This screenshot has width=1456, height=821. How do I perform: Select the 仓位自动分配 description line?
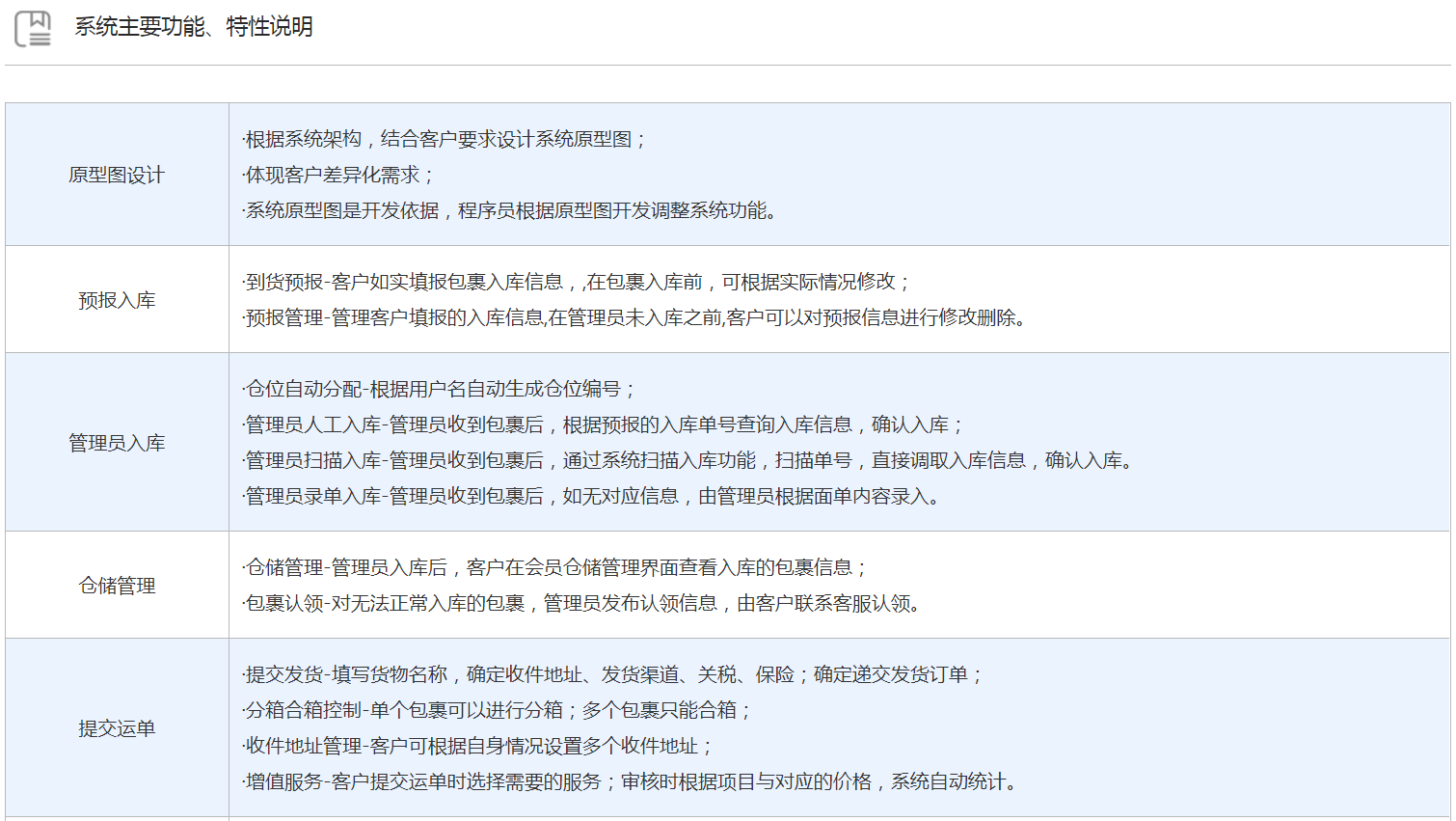pyautogui.click(x=440, y=389)
